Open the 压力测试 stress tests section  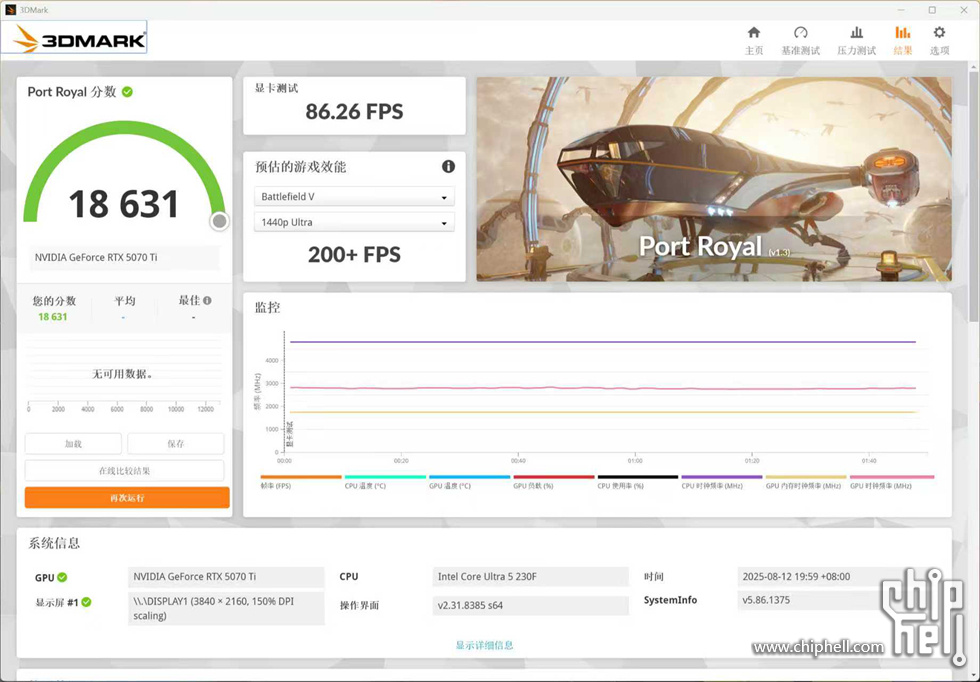click(856, 41)
